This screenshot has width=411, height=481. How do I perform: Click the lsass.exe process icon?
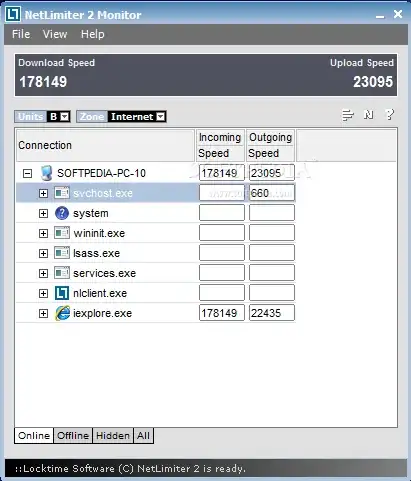62,253
